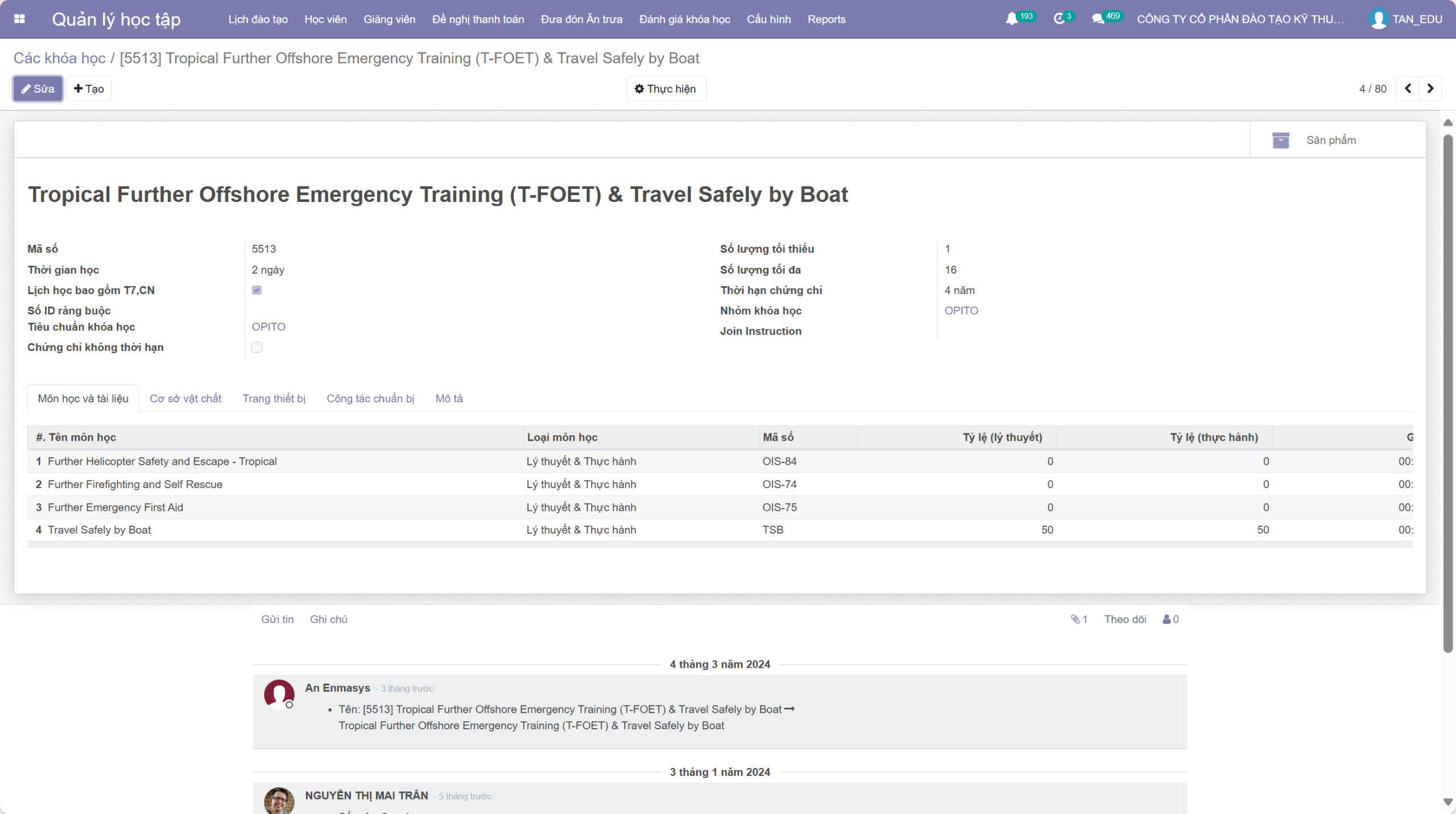Toggle Chứng chỉ không thời hạn checkbox
Screen dimensions: 1456x814
click(257, 347)
